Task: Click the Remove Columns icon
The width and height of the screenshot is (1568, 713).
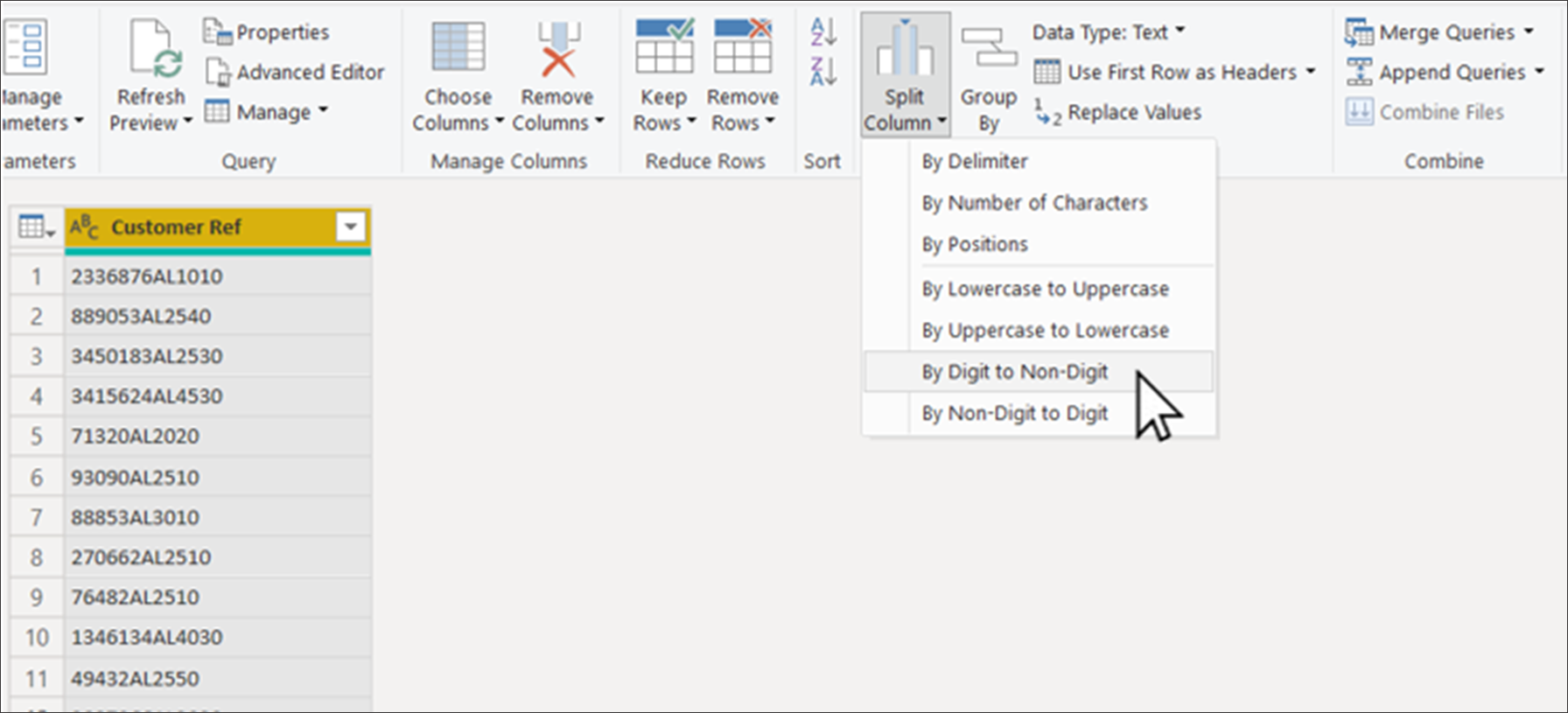Action: 557,48
